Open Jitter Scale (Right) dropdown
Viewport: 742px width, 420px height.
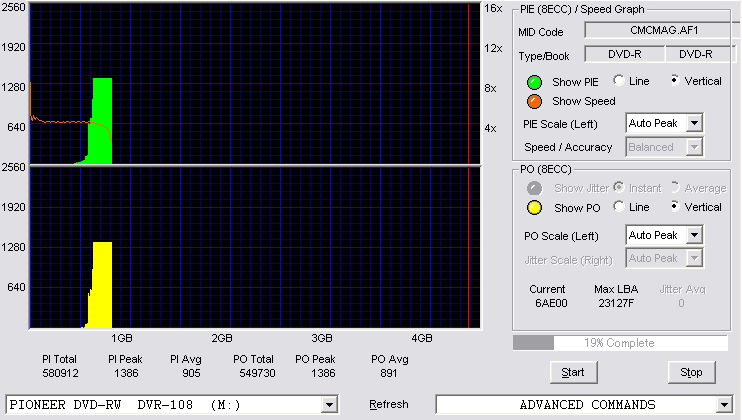(x=694, y=258)
